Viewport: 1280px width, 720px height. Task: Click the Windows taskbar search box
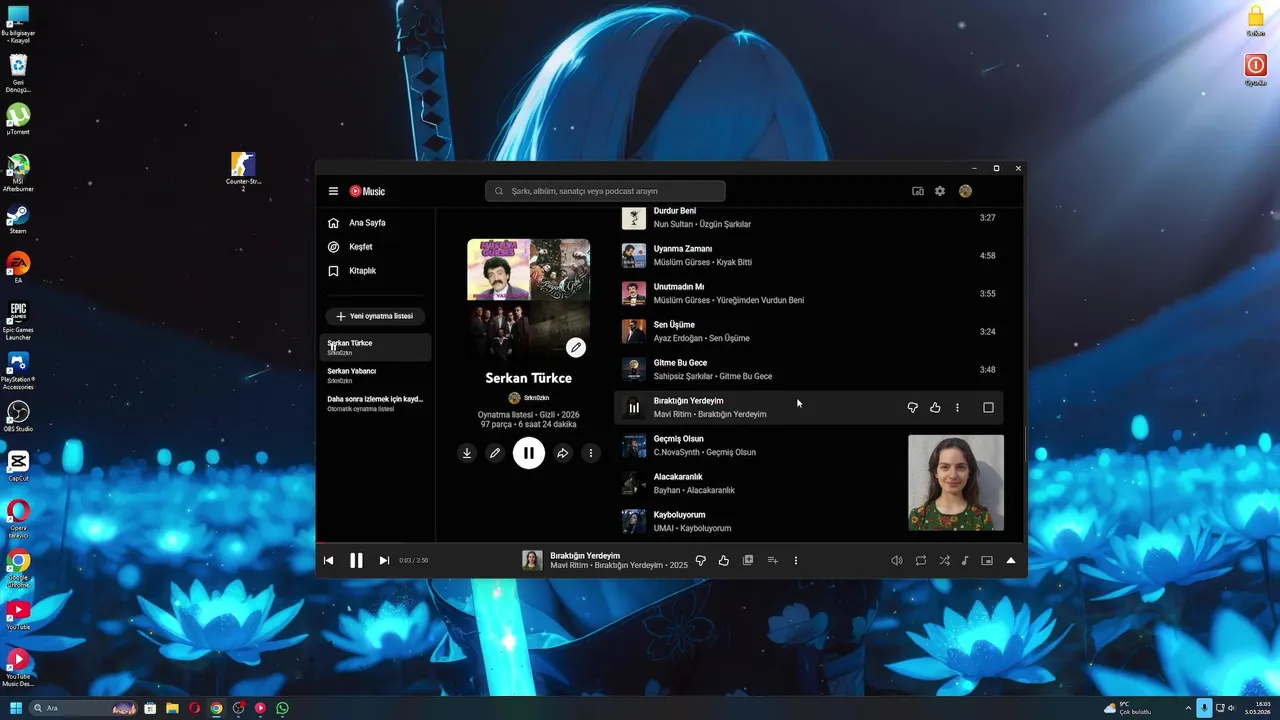(x=83, y=708)
